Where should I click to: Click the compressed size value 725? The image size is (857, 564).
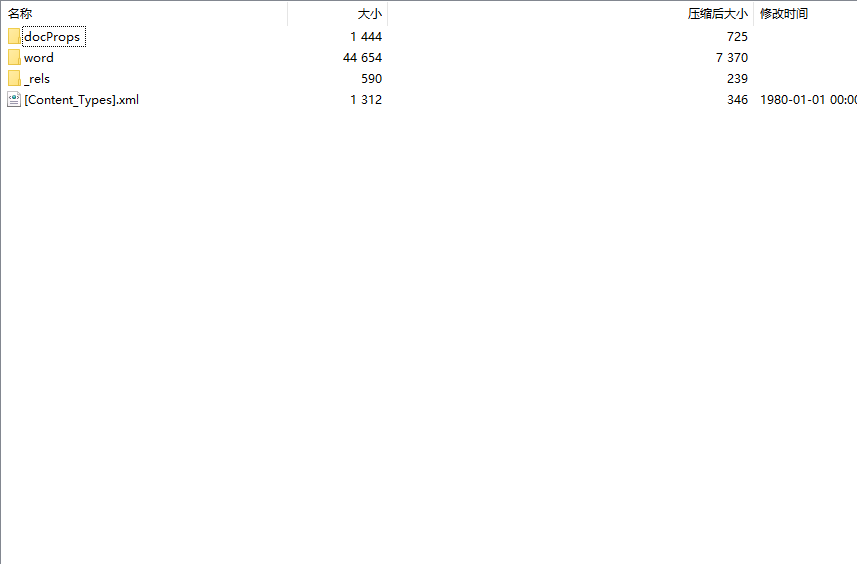tap(737, 37)
